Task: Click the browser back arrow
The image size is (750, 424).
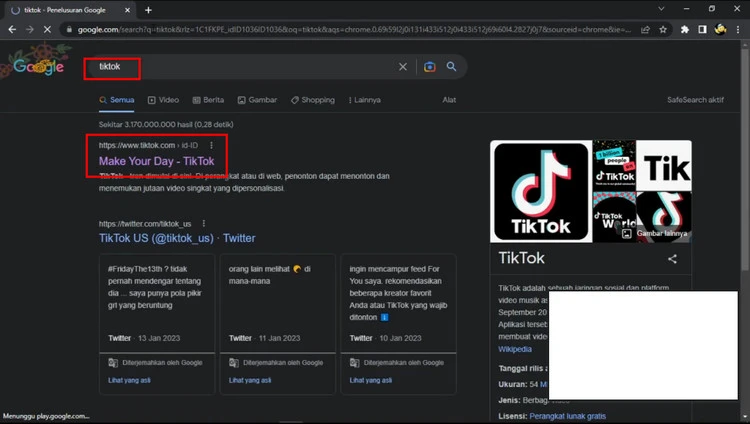Action: 12,30
